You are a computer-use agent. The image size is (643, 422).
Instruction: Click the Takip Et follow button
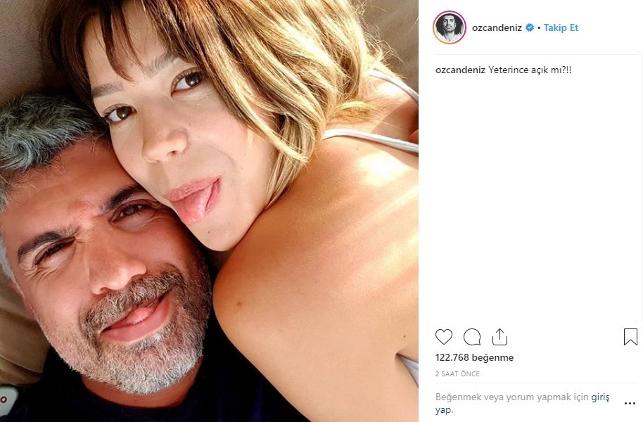point(561,28)
